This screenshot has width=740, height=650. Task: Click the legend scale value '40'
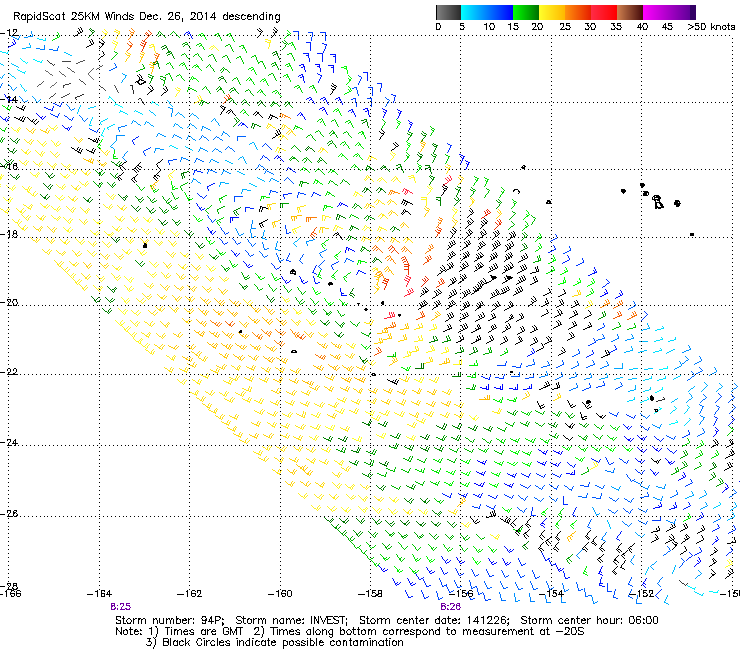(642, 27)
